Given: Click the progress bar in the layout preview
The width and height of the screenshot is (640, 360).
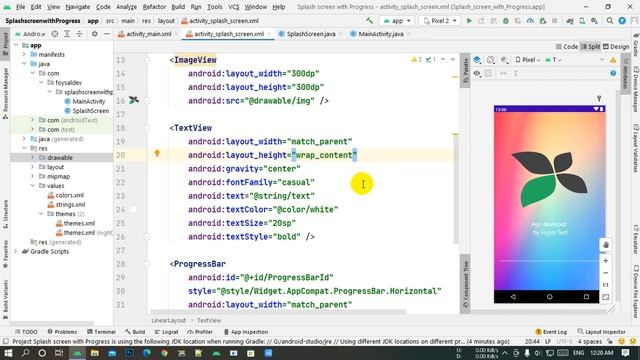Looking at the screenshot, I should (x=549, y=260).
